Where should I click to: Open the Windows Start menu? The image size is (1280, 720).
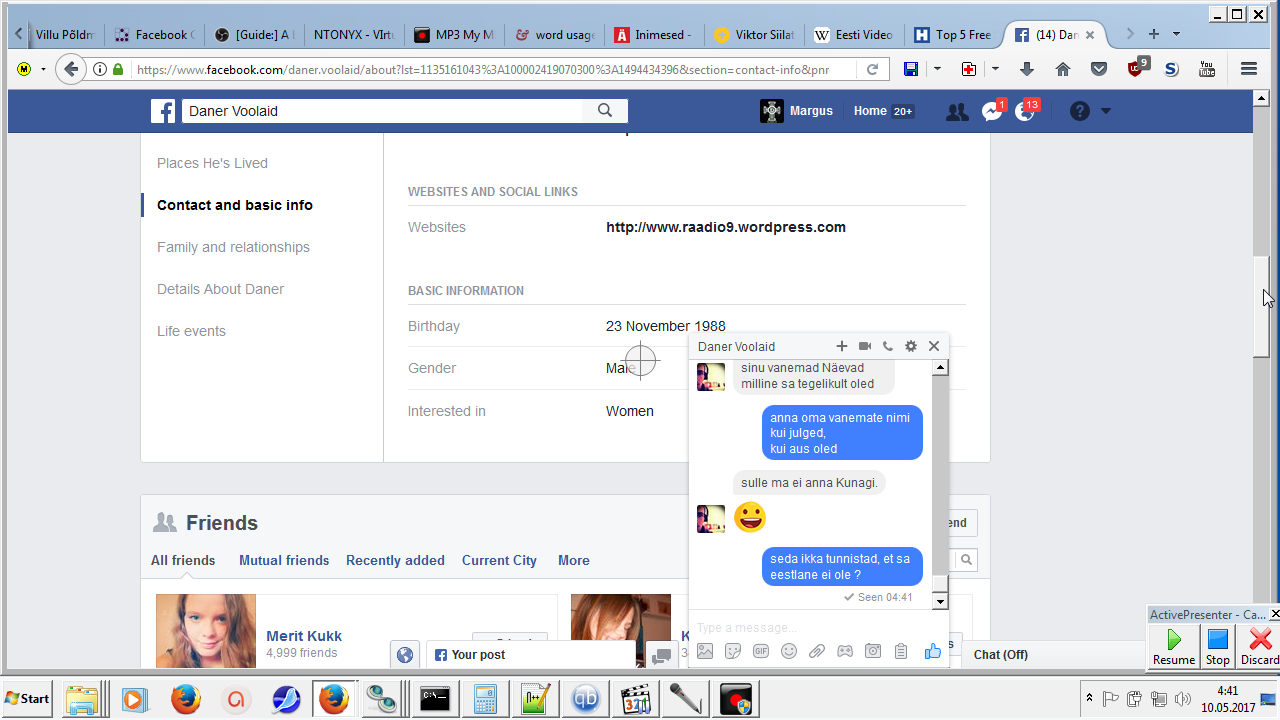[28, 698]
